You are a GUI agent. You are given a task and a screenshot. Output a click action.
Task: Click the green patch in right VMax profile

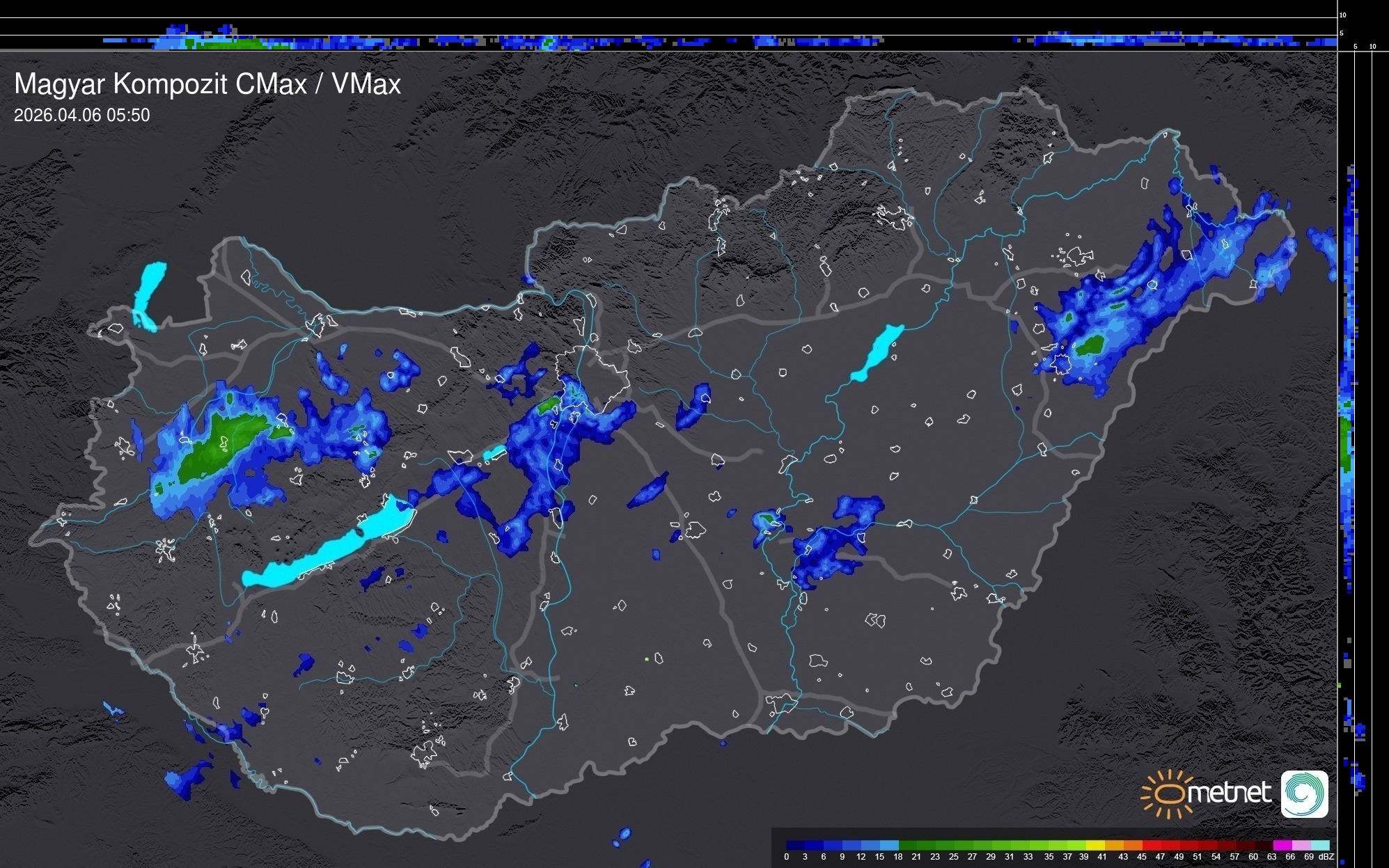(x=1345, y=442)
